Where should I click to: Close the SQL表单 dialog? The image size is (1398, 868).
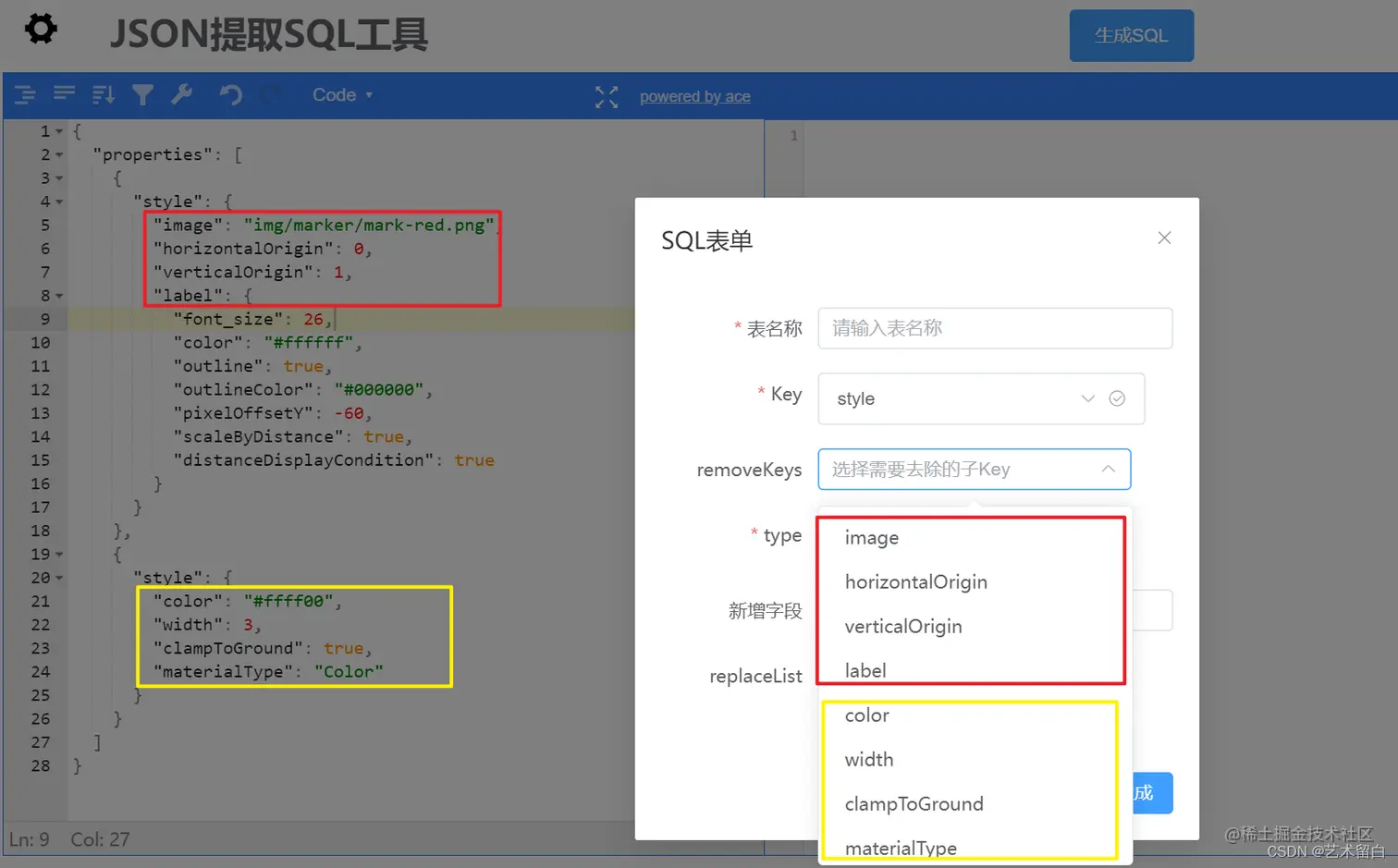tap(1164, 238)
